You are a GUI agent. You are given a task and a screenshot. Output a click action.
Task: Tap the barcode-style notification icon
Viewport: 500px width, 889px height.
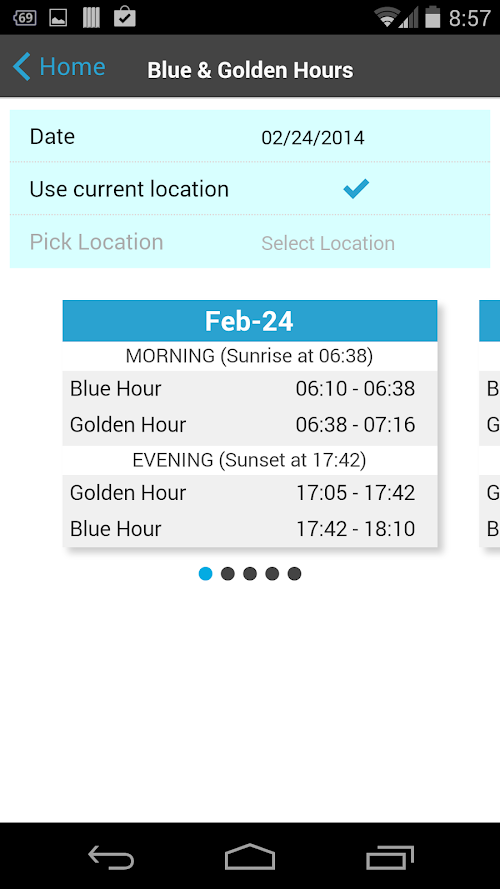click(91, 18)
